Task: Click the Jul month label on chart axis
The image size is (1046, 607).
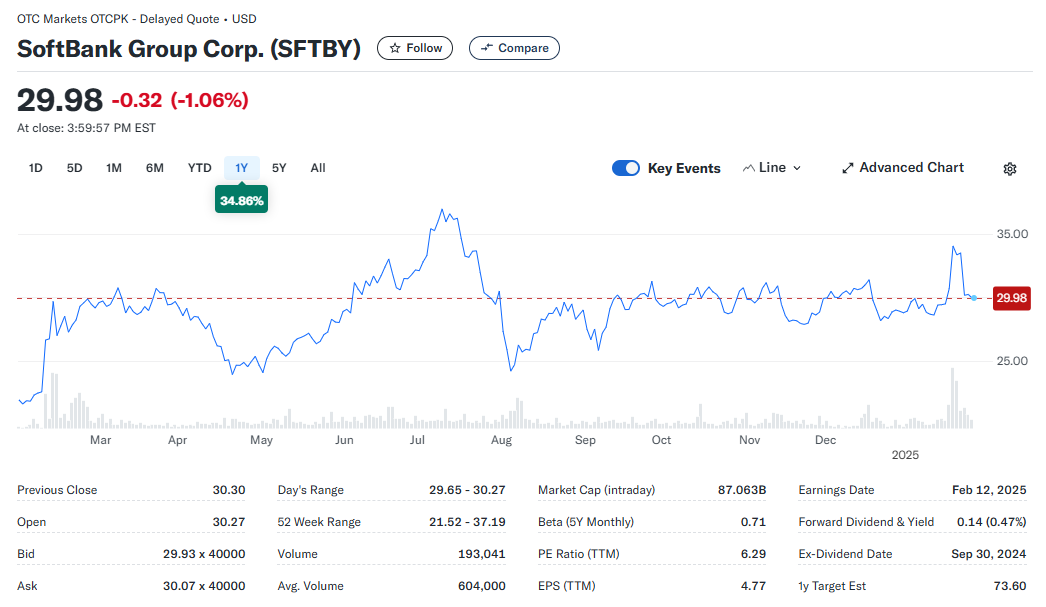Action: coord(417,440)
